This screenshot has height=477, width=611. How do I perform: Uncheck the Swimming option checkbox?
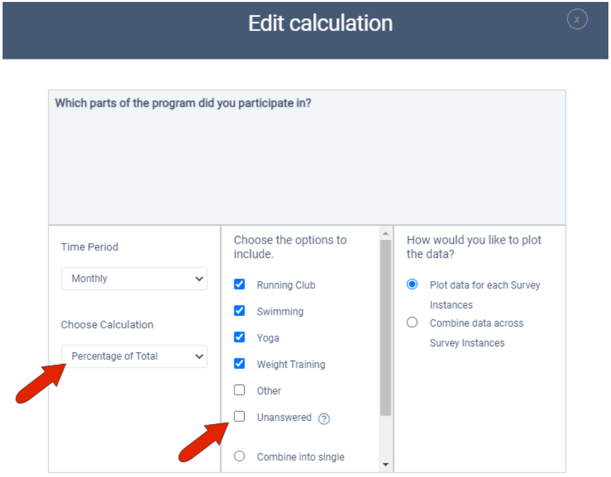239,311
